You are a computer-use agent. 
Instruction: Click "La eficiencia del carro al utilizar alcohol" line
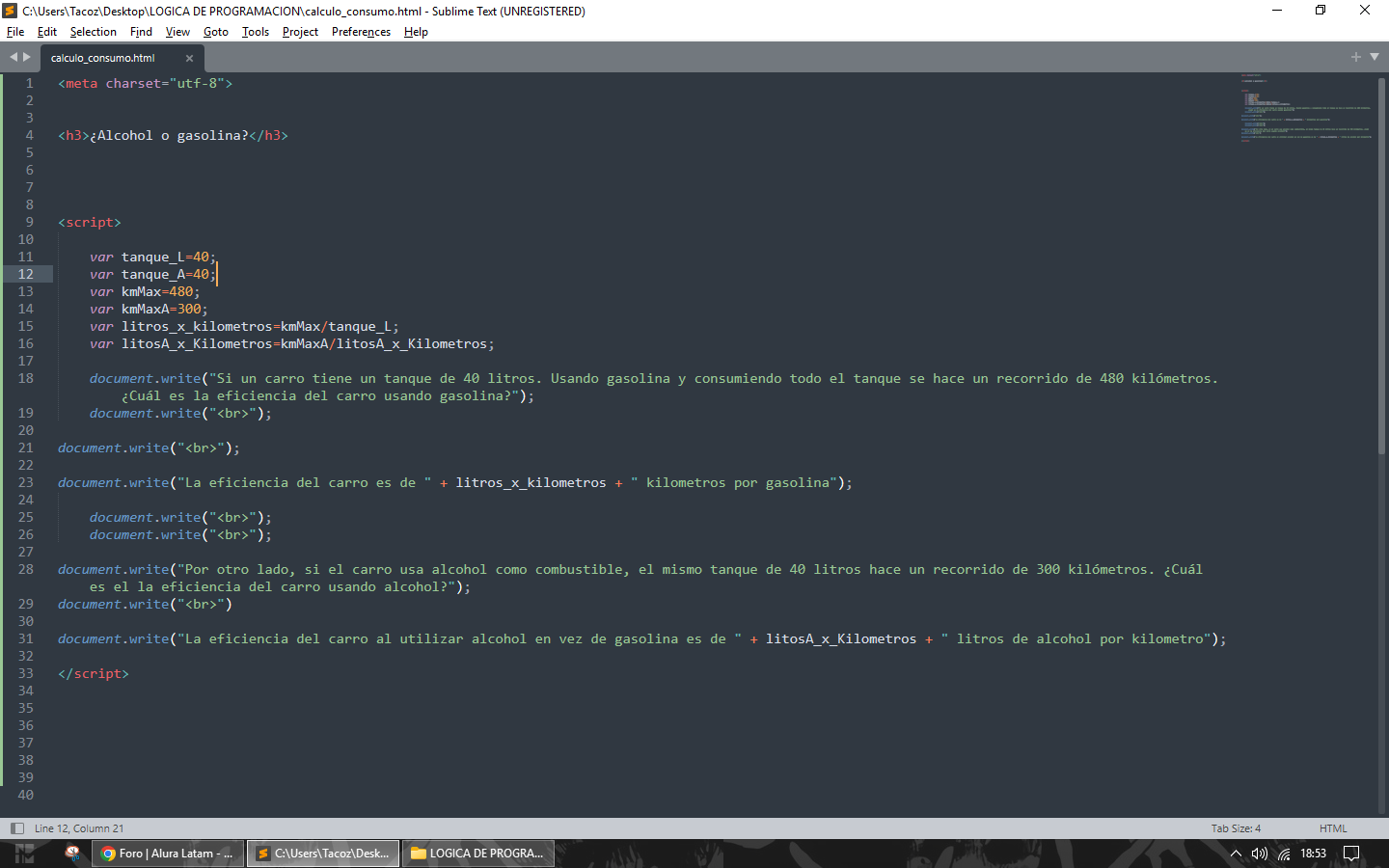click(x=642, y=639)
